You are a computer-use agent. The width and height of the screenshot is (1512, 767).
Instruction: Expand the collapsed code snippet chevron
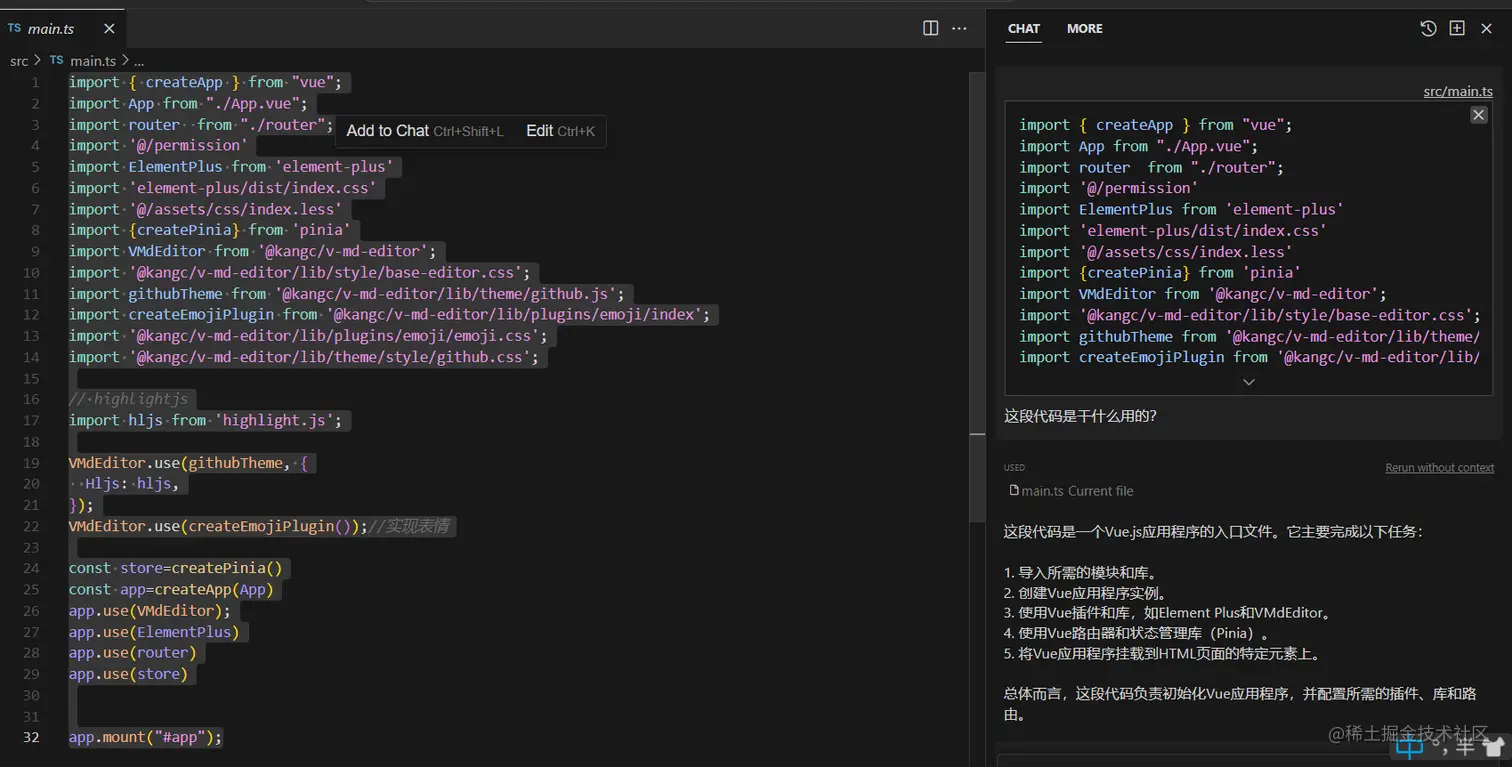tap(1248, 382)
